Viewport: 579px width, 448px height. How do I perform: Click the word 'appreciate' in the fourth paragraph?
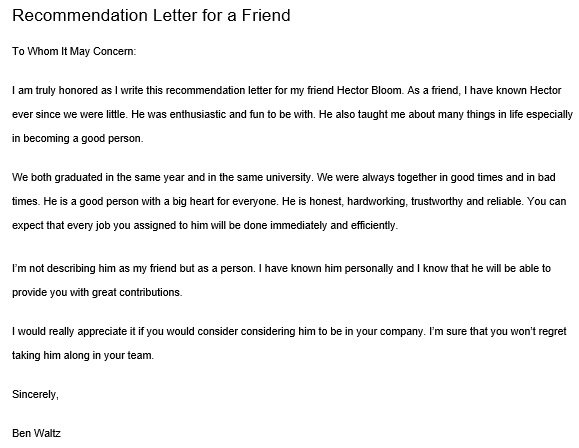[102, 331]
